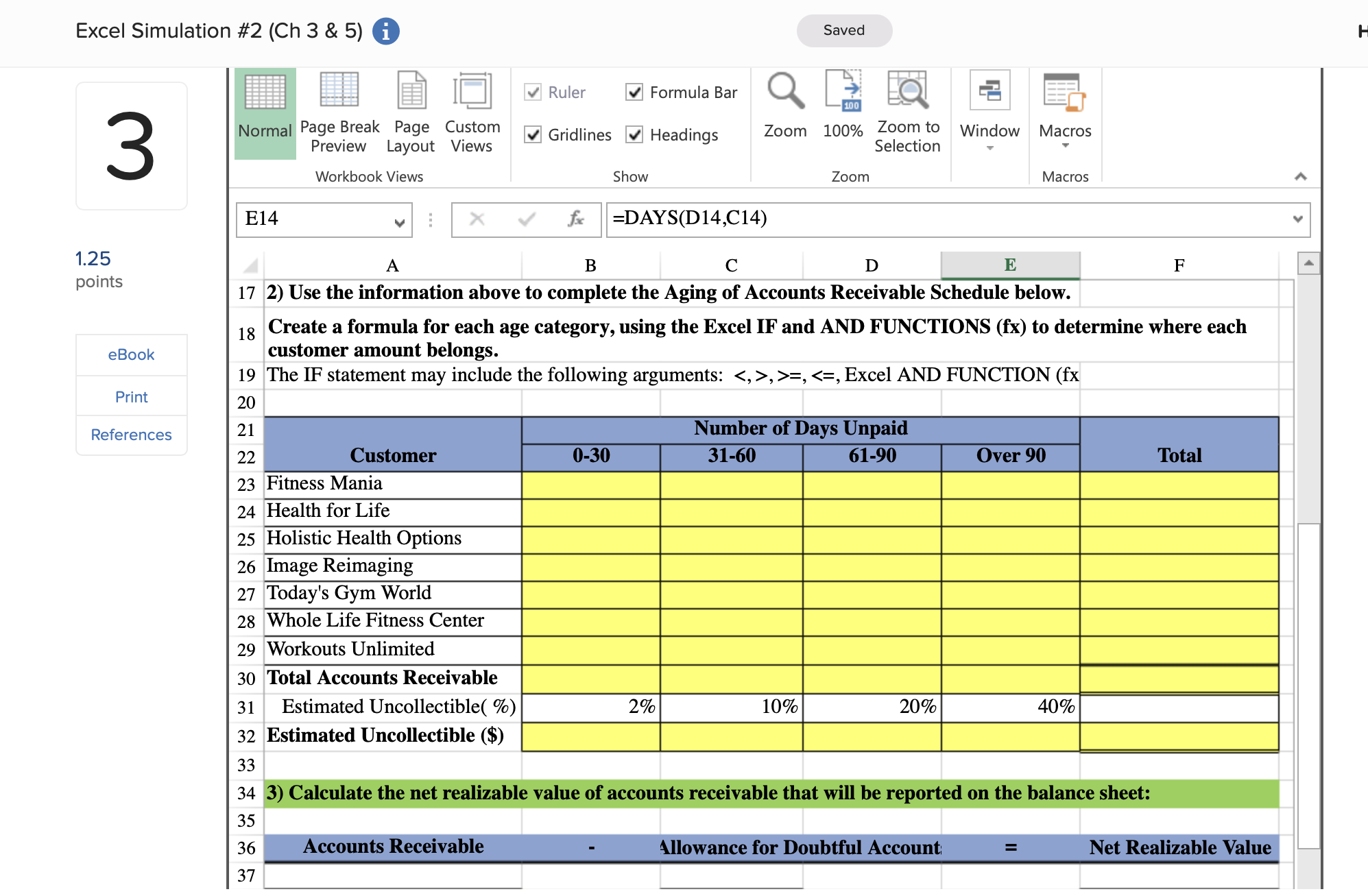This screenshot has height=896, width=1368.
Task: Expand the formula bar with its chevron
Action: 1298,219
